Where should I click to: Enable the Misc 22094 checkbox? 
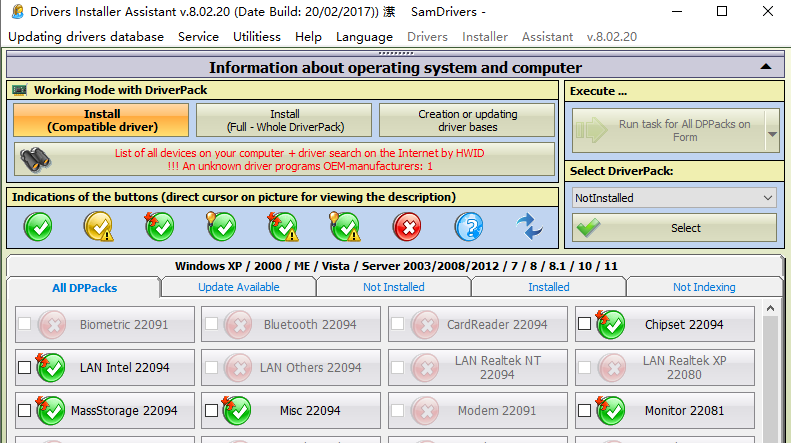[x=211, y=410]
